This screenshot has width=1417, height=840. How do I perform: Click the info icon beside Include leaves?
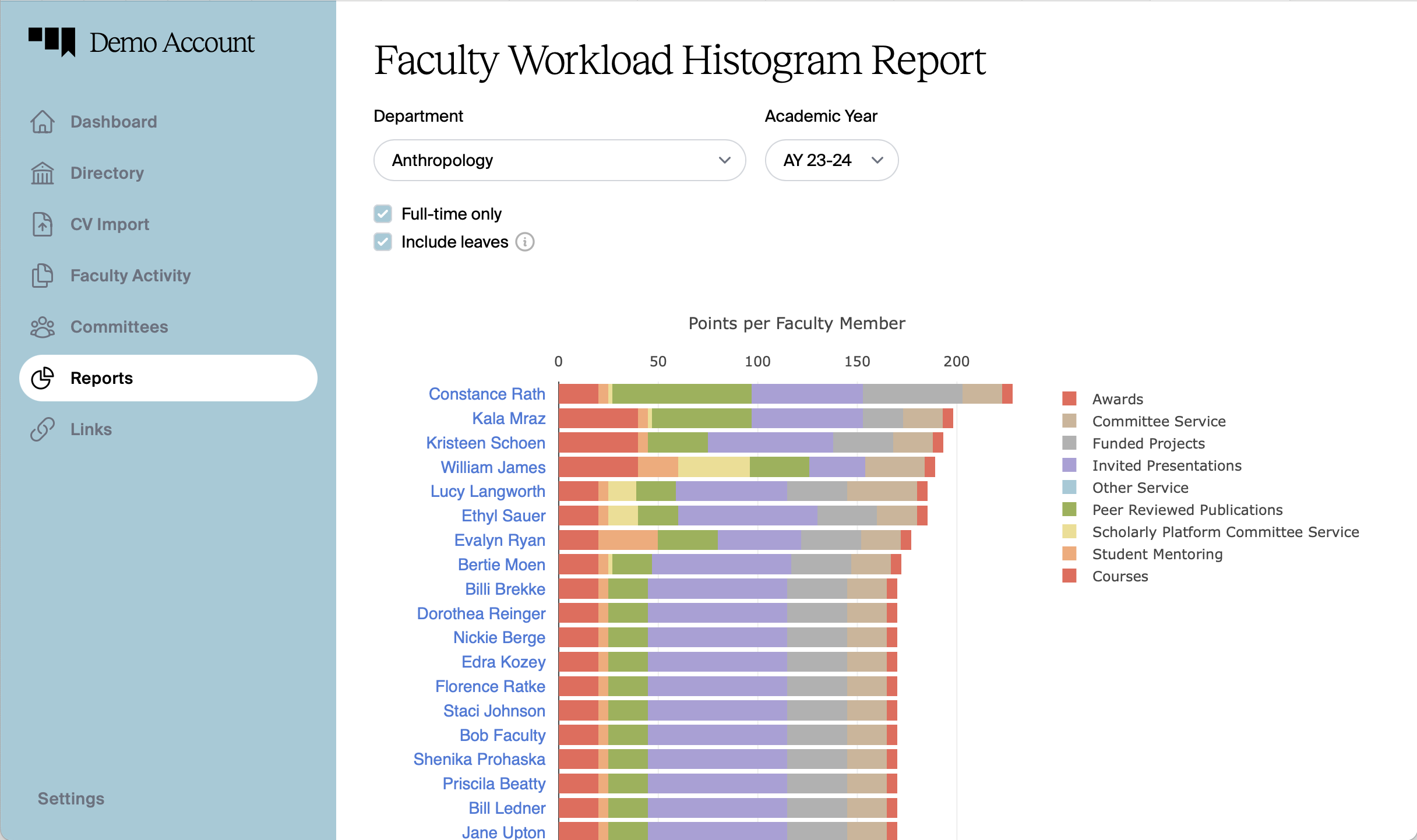tap(525, 242)
